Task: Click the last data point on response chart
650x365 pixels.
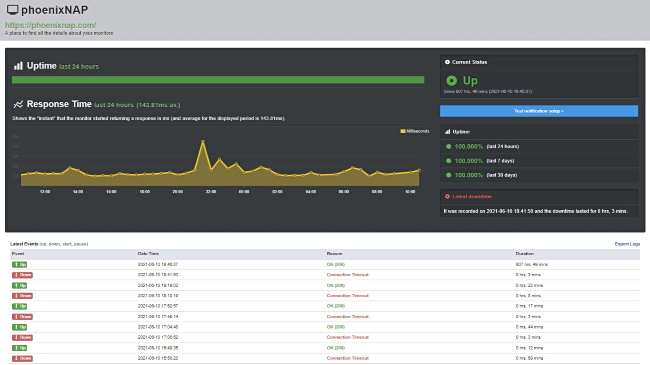Action: 419,170
